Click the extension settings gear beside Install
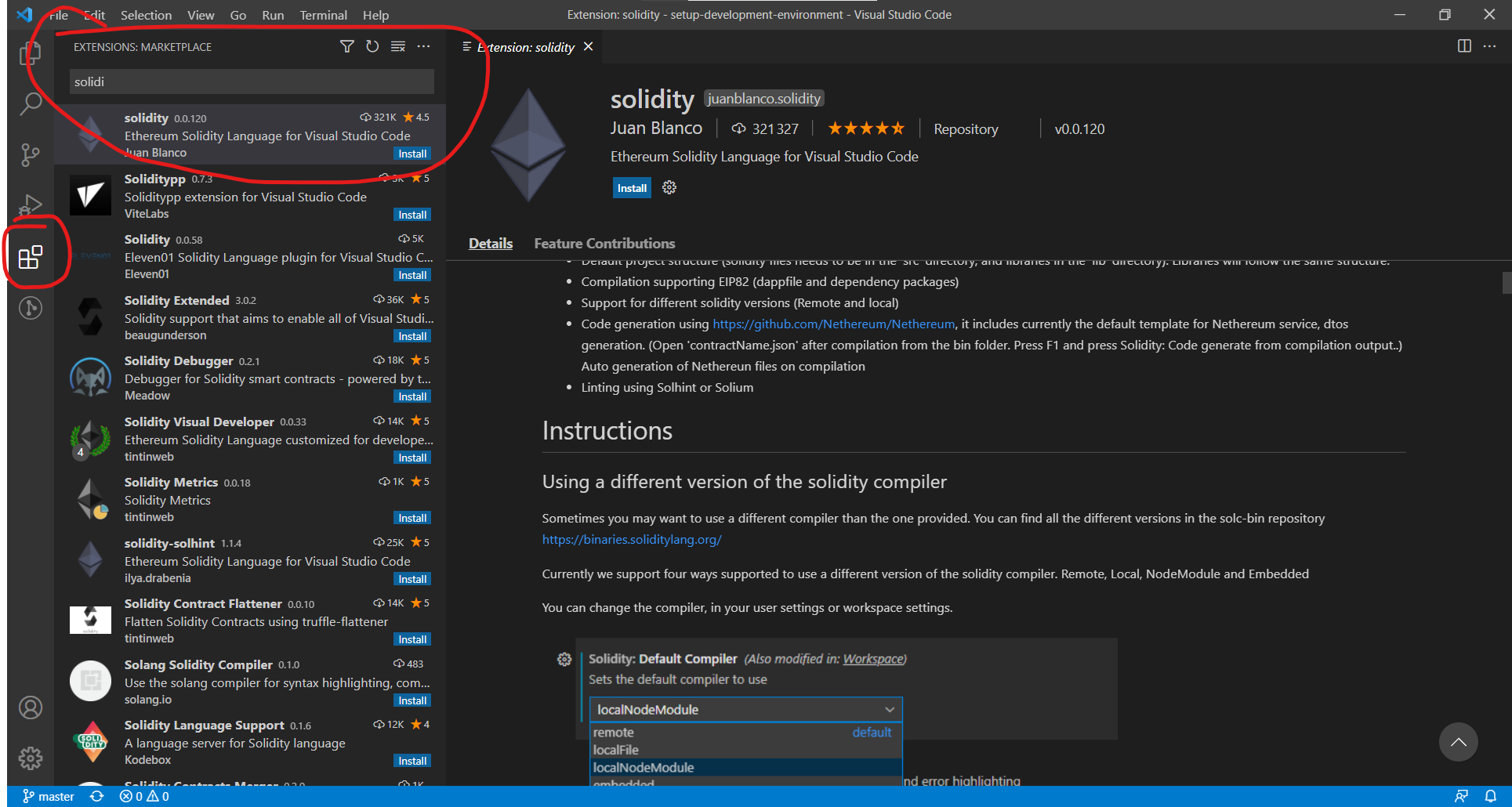1512x807 pixels. [x=669, y=187]
